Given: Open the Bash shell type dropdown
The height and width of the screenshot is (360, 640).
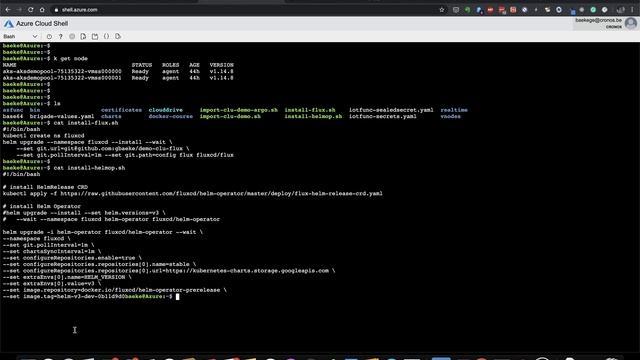Looking at the screenshot, I should (20, 36).
